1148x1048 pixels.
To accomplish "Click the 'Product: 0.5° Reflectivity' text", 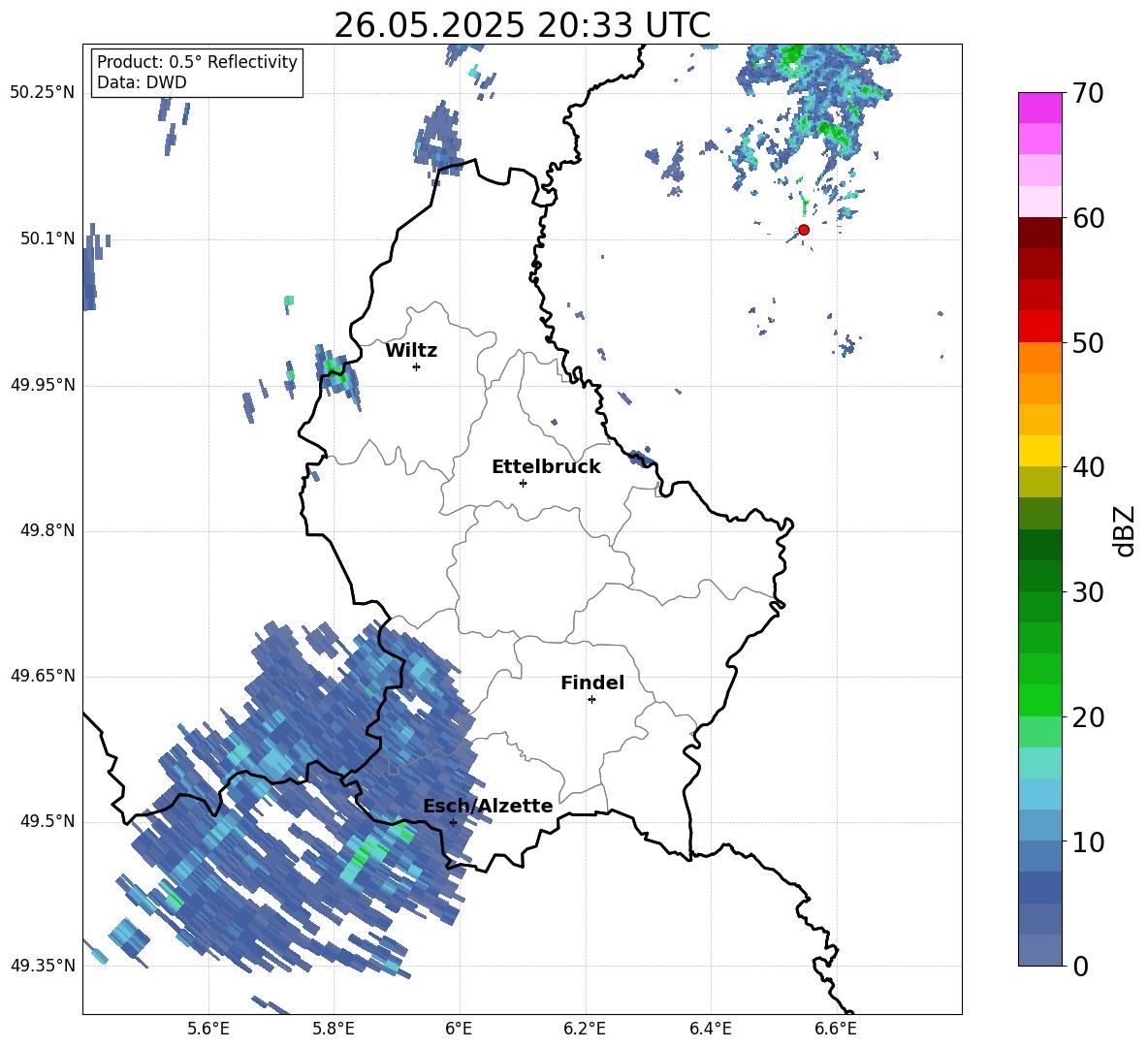I will coord(197,61).
